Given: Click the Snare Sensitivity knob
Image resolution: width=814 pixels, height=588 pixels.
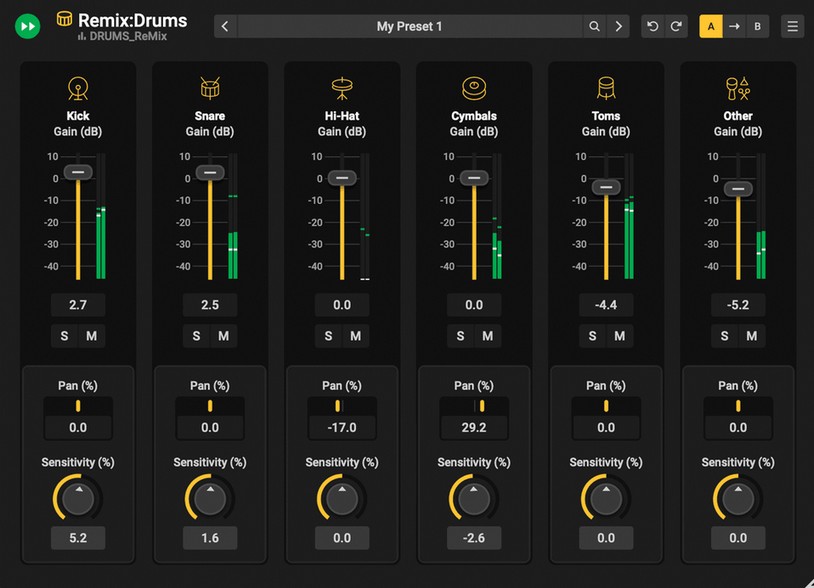Looking at the screenshot, I should [210, 499].
